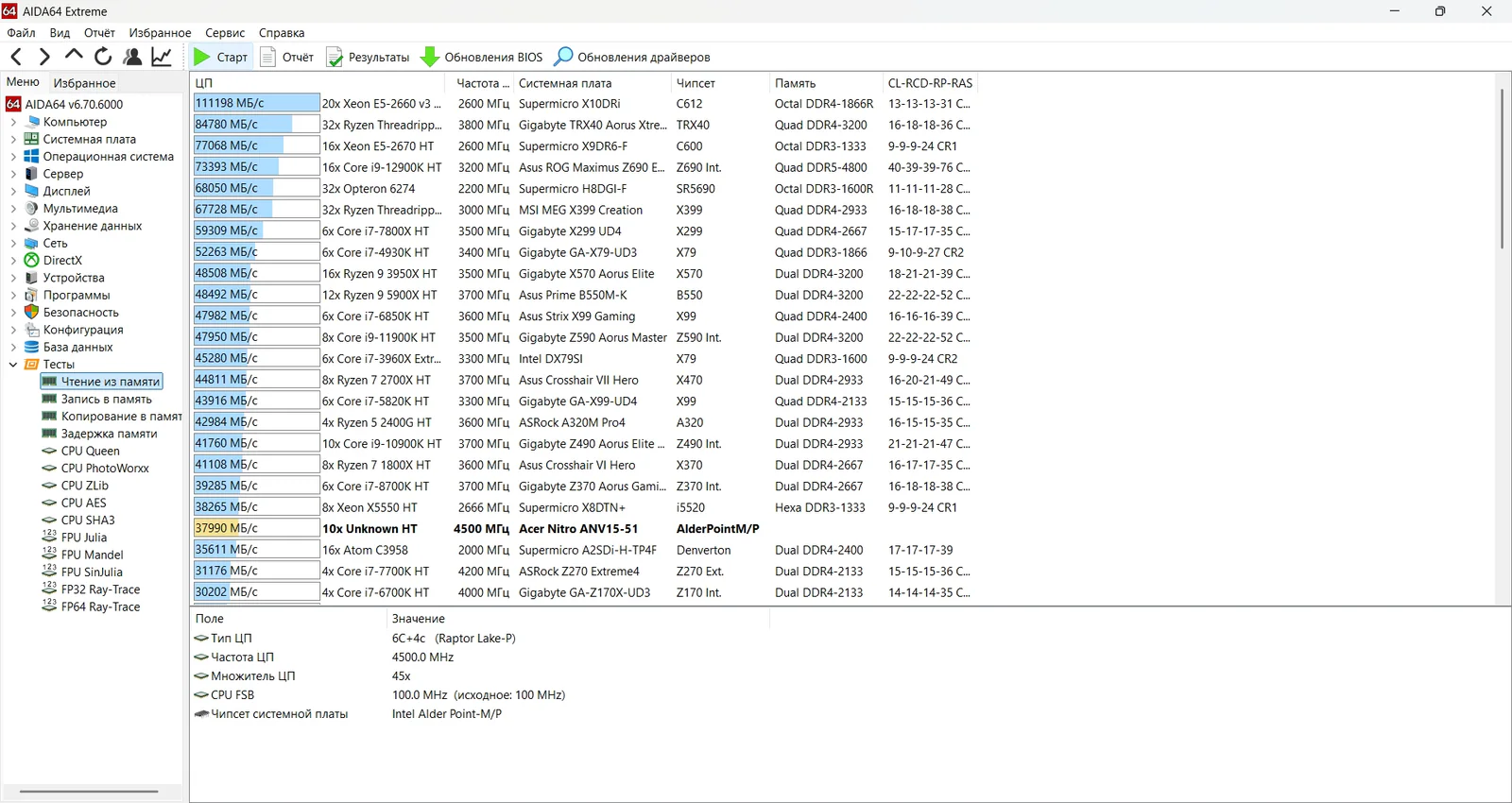Click the user profile icon in toolbar

[132, 57]
